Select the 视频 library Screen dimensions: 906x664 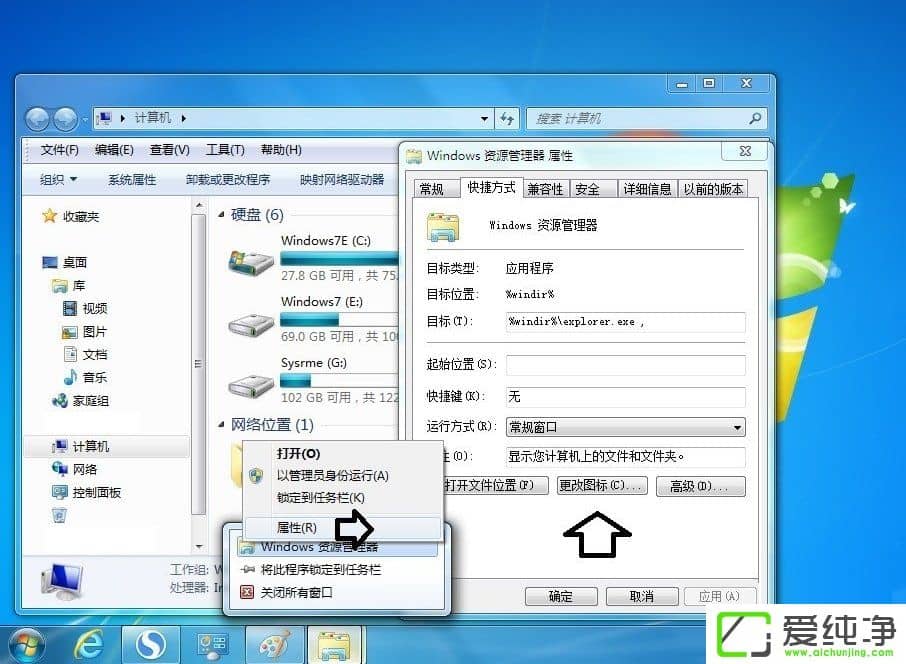coord(85,309)
